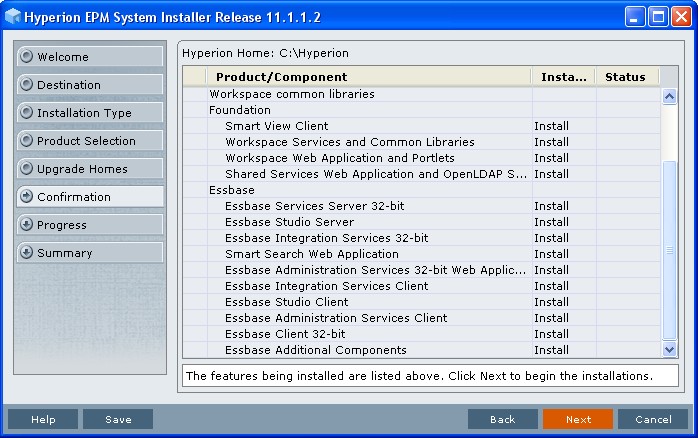Cancel the installer
This screenshot has height=438, width=698.
coord(652,419)
